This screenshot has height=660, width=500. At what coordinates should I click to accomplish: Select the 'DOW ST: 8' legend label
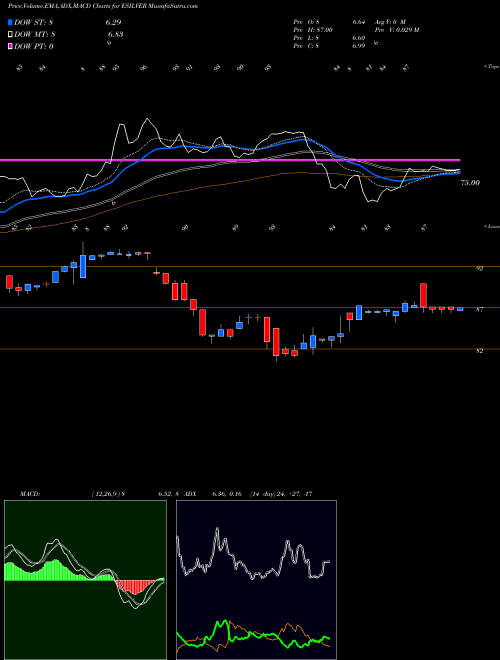coord(34,22)
